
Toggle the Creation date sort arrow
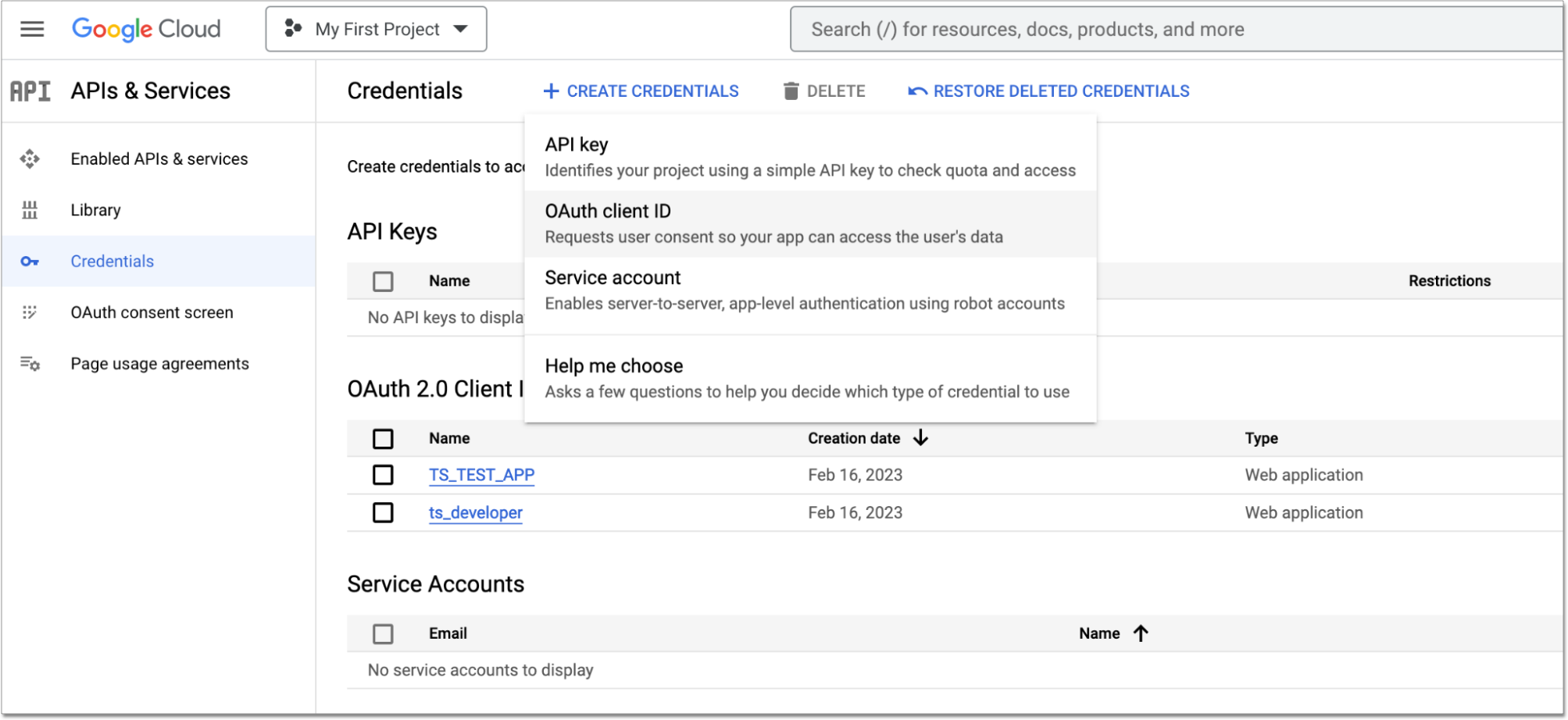click(920, 438)
